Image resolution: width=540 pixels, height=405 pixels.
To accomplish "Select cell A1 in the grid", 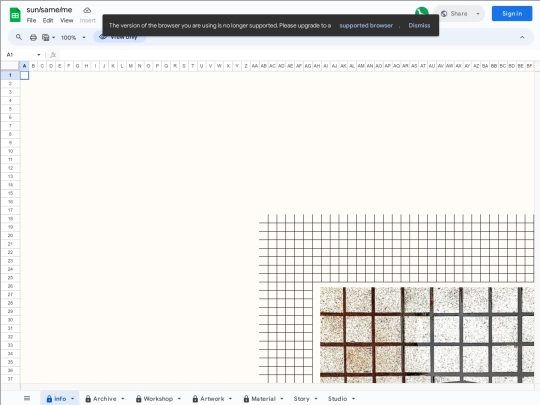I will click(24, 75).
